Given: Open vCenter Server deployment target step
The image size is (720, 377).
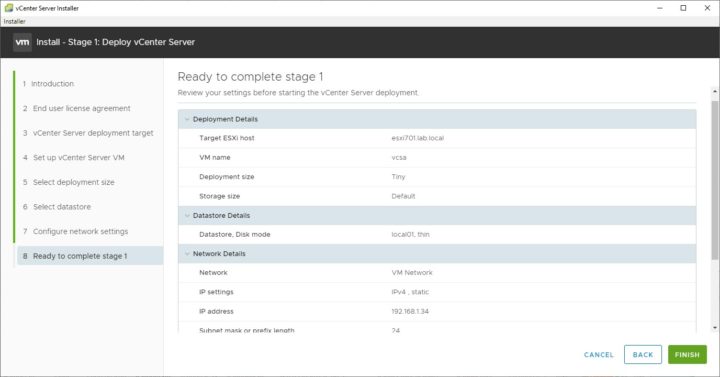Looking at the screenshot, I should [x=88, y=133].
